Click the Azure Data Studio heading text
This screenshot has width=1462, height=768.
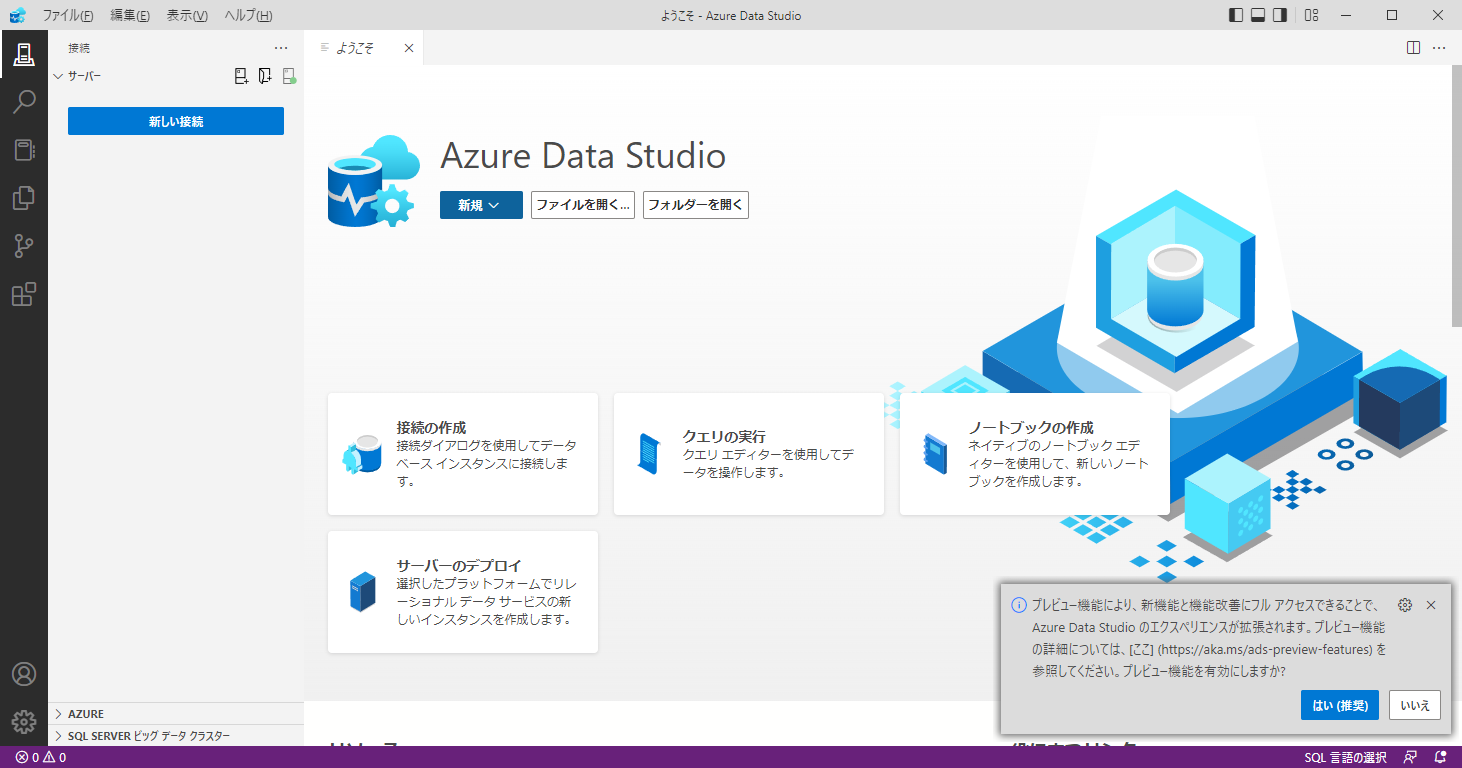click(x=583, y=156)
